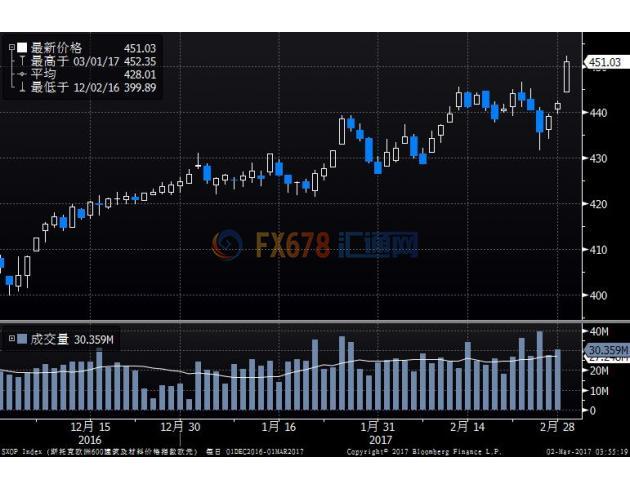Click the 40M volume axis label

pos(600,331)
